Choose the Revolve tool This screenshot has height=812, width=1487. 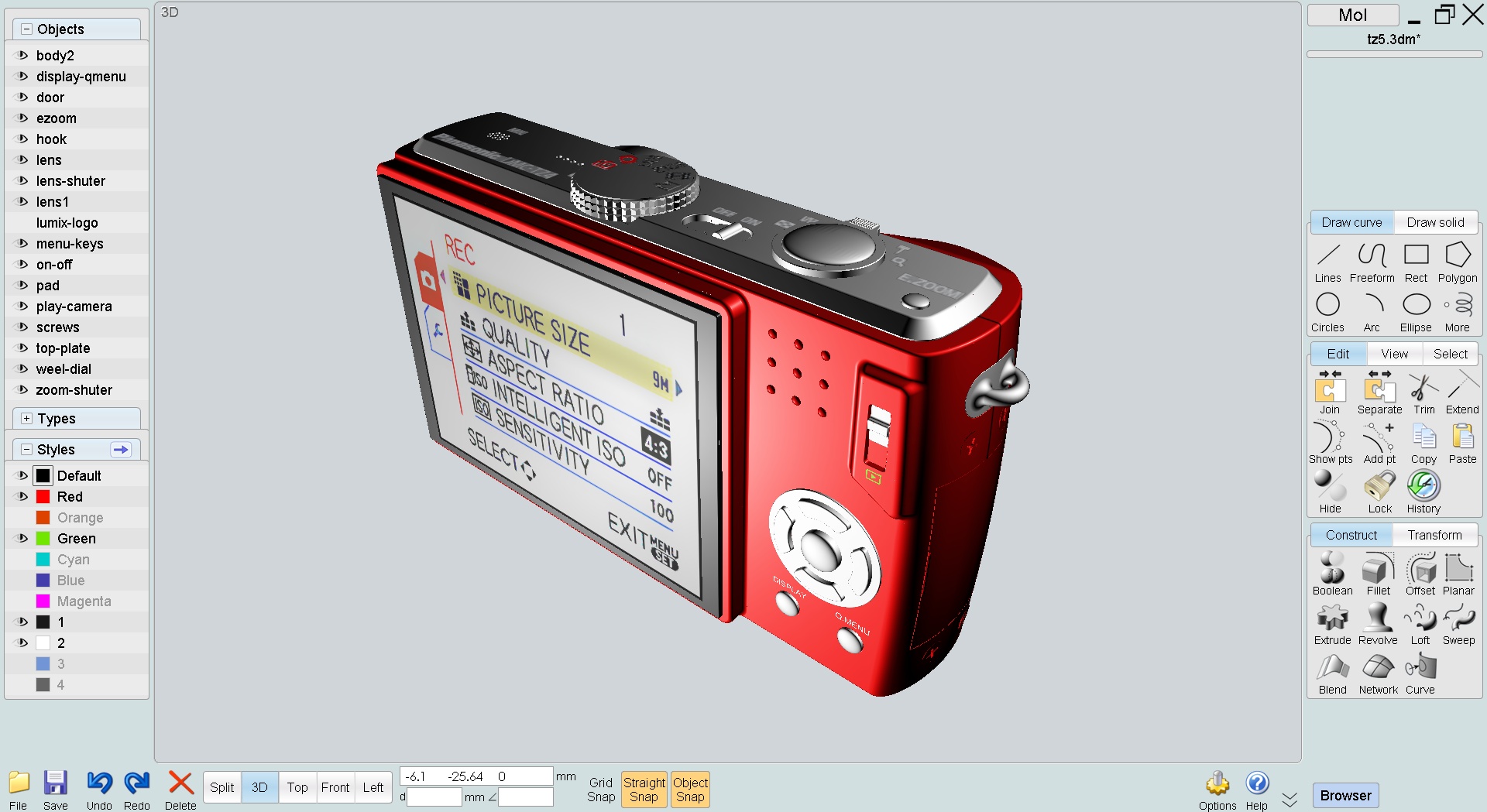click(x=1378, y=623)
